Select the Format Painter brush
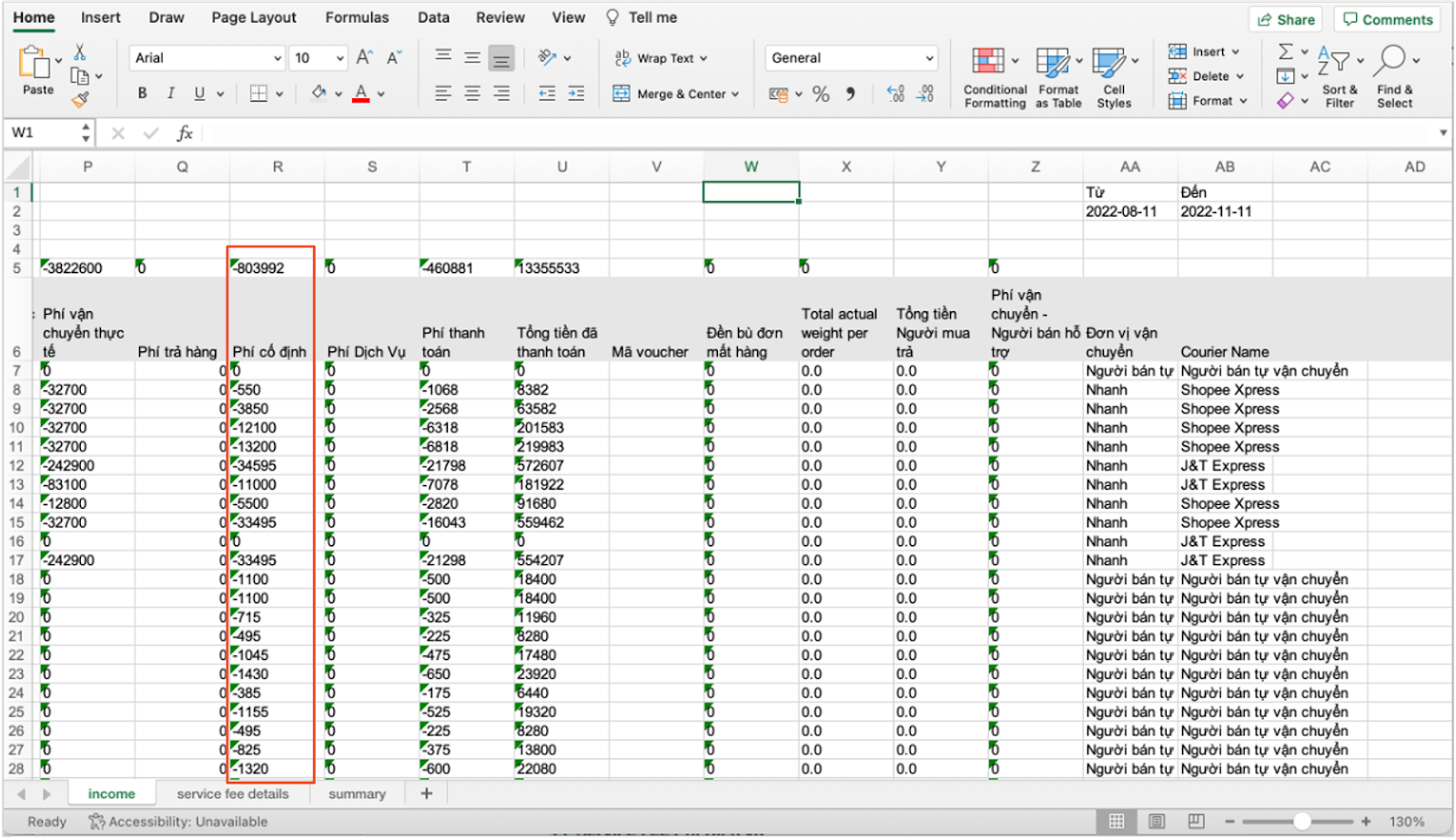This screenshot has width=1456, height=840. (80, 99)
